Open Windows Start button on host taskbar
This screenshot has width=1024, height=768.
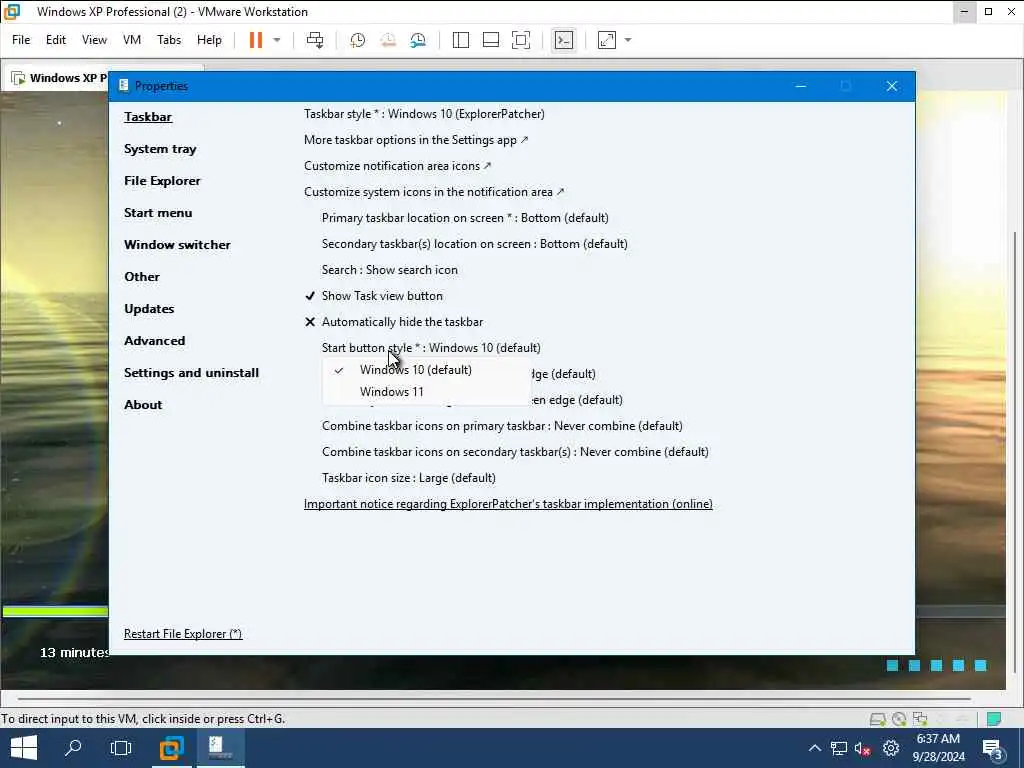[x=24, y=748]
